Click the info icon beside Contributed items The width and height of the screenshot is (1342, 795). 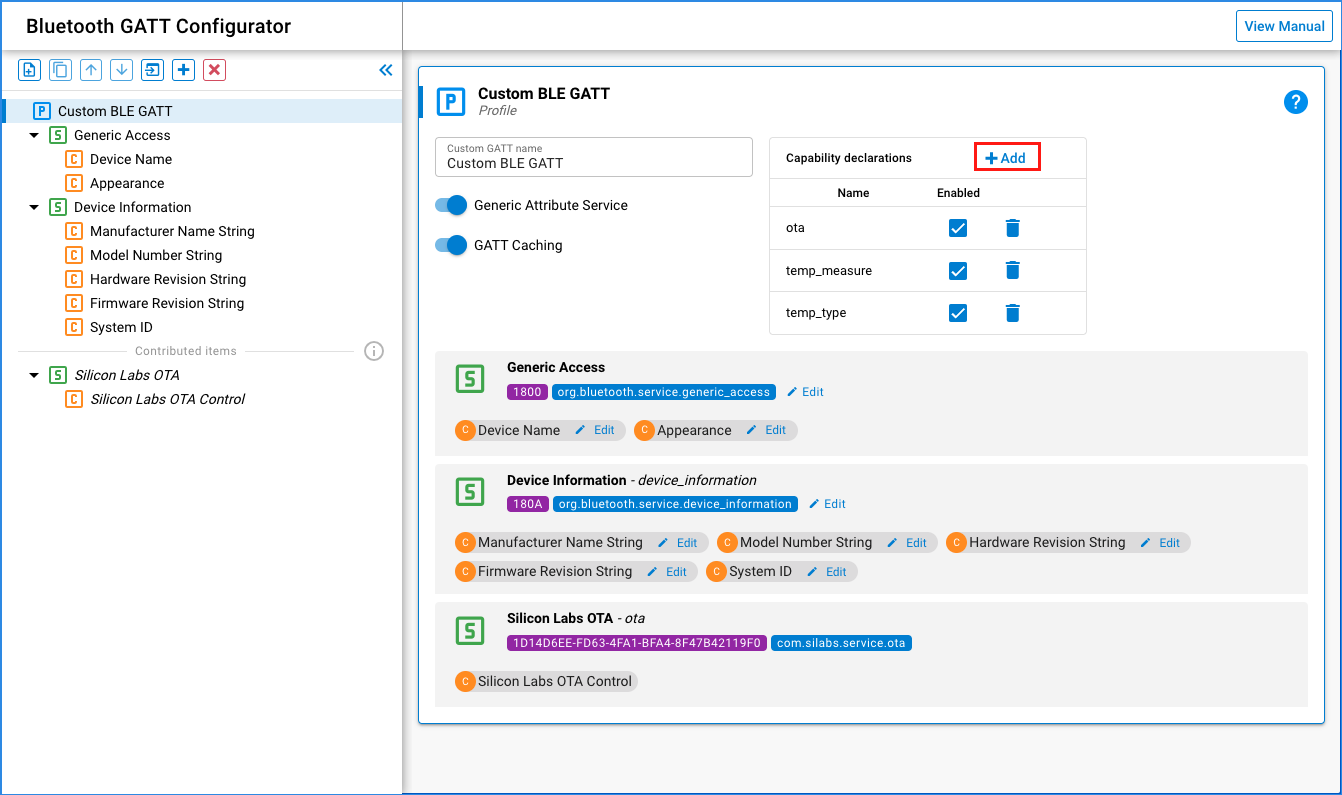[x=374, y=351]
